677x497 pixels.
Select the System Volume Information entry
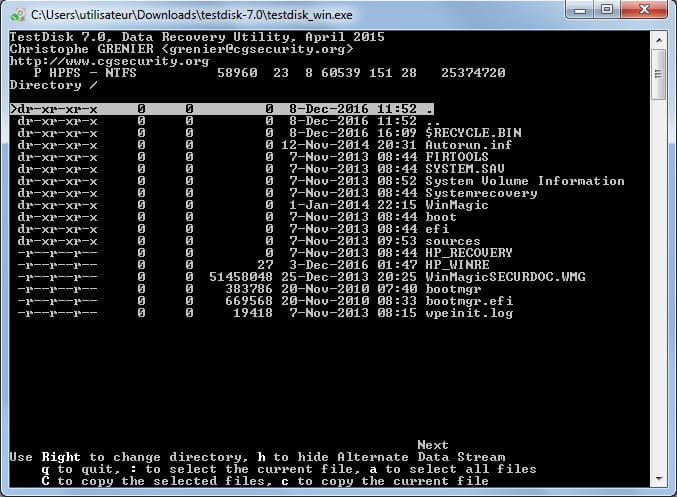click(321, 181)
